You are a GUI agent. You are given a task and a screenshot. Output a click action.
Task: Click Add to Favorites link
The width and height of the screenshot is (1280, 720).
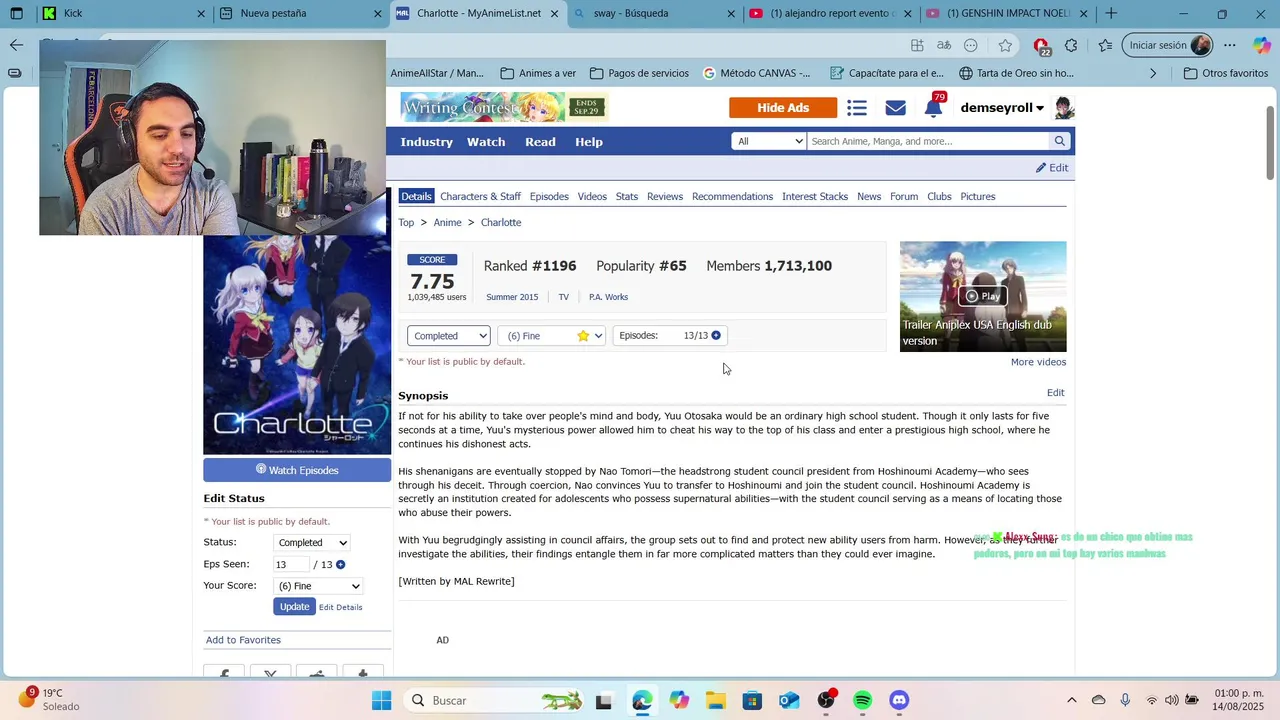point(243,640)
